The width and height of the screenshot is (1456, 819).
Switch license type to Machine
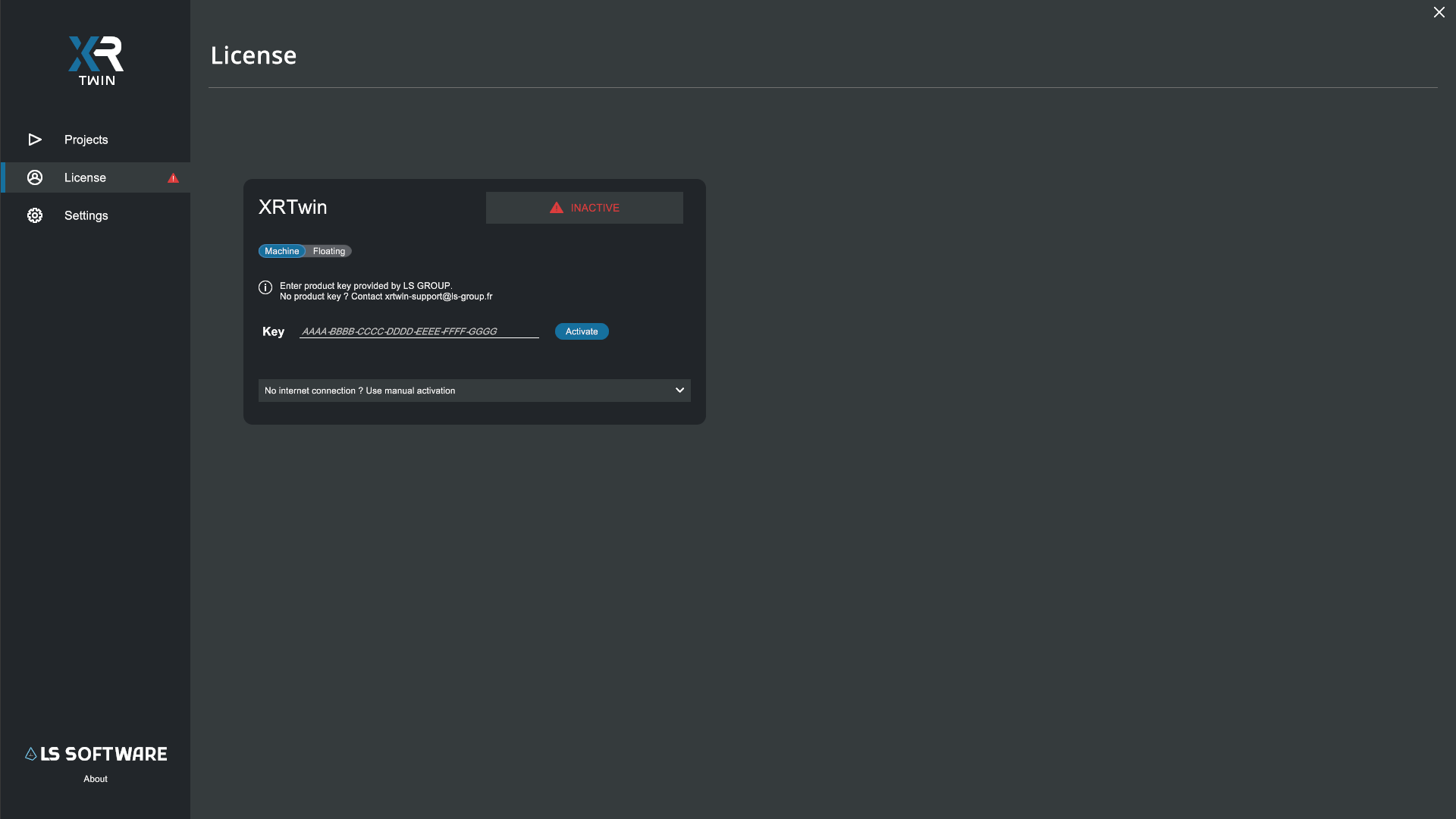[x=282, y=251]
